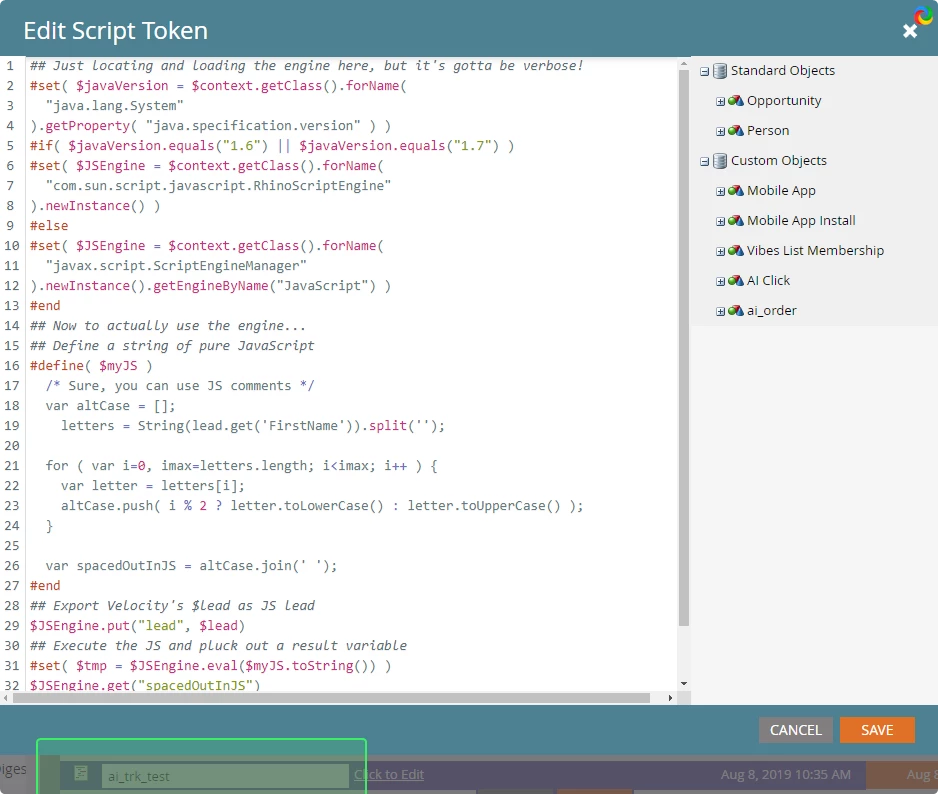The image size is (938, 794).
Task: Click the editor scroll-down arrow
Action: click(x=684, y=683)
